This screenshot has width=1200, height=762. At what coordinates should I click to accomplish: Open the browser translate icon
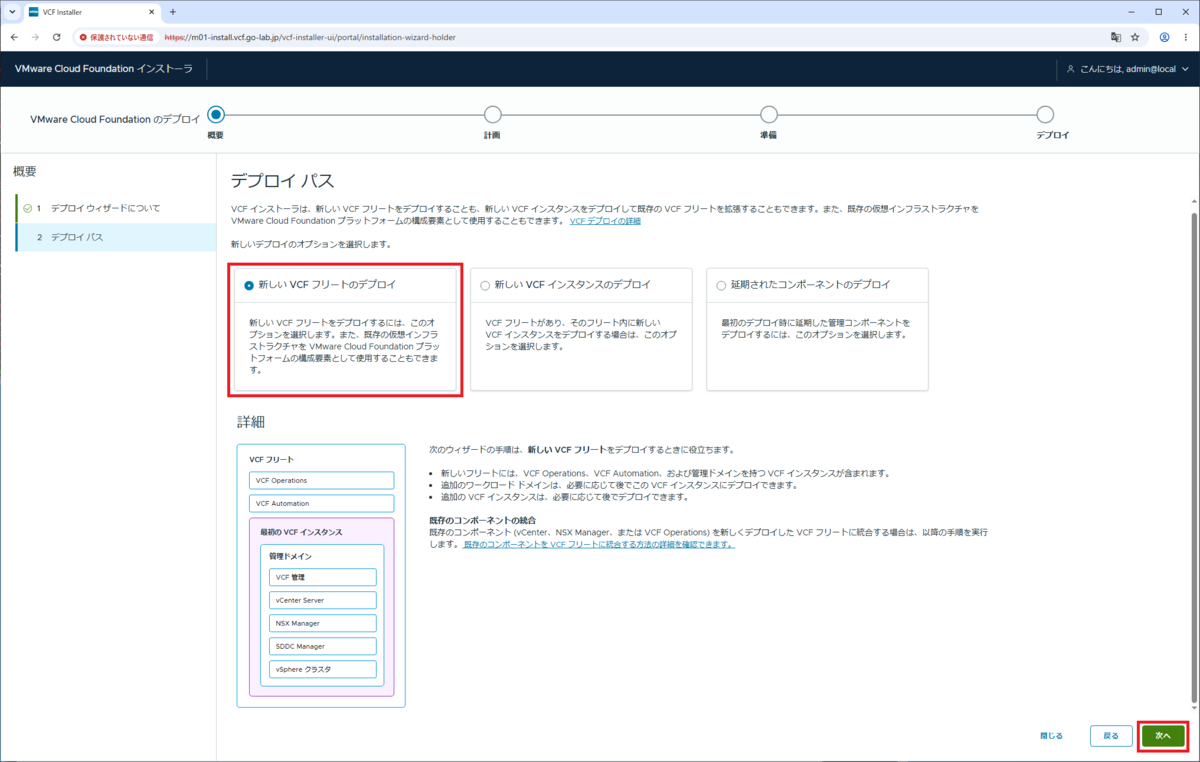click(1115, 37)
